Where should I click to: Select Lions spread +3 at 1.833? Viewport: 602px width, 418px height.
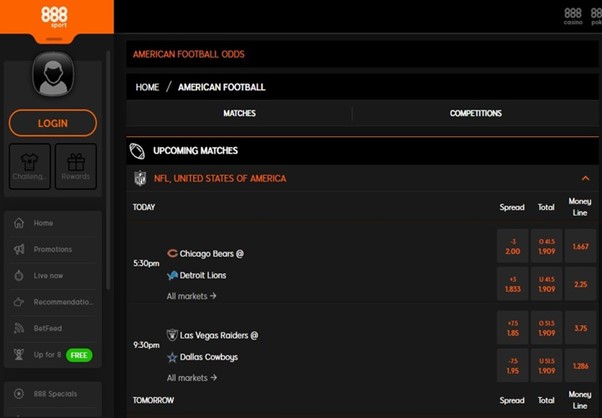pyautogui.click(x=513, y=284)
